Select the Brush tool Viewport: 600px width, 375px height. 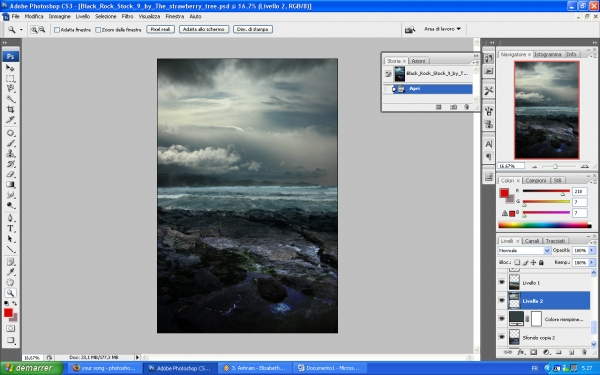(x=10, y=143)
